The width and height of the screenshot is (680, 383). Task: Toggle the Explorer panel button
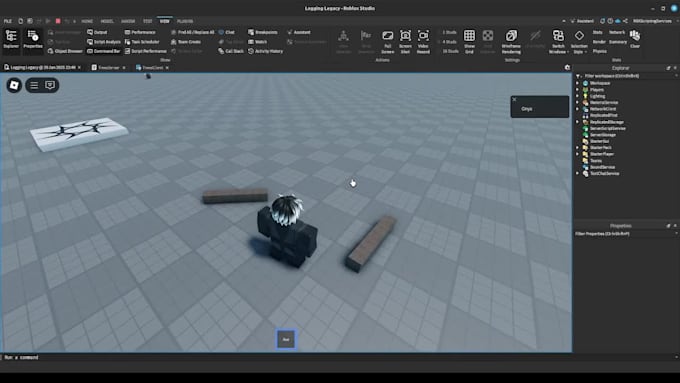pyautogui.click(x=11, y=40)
